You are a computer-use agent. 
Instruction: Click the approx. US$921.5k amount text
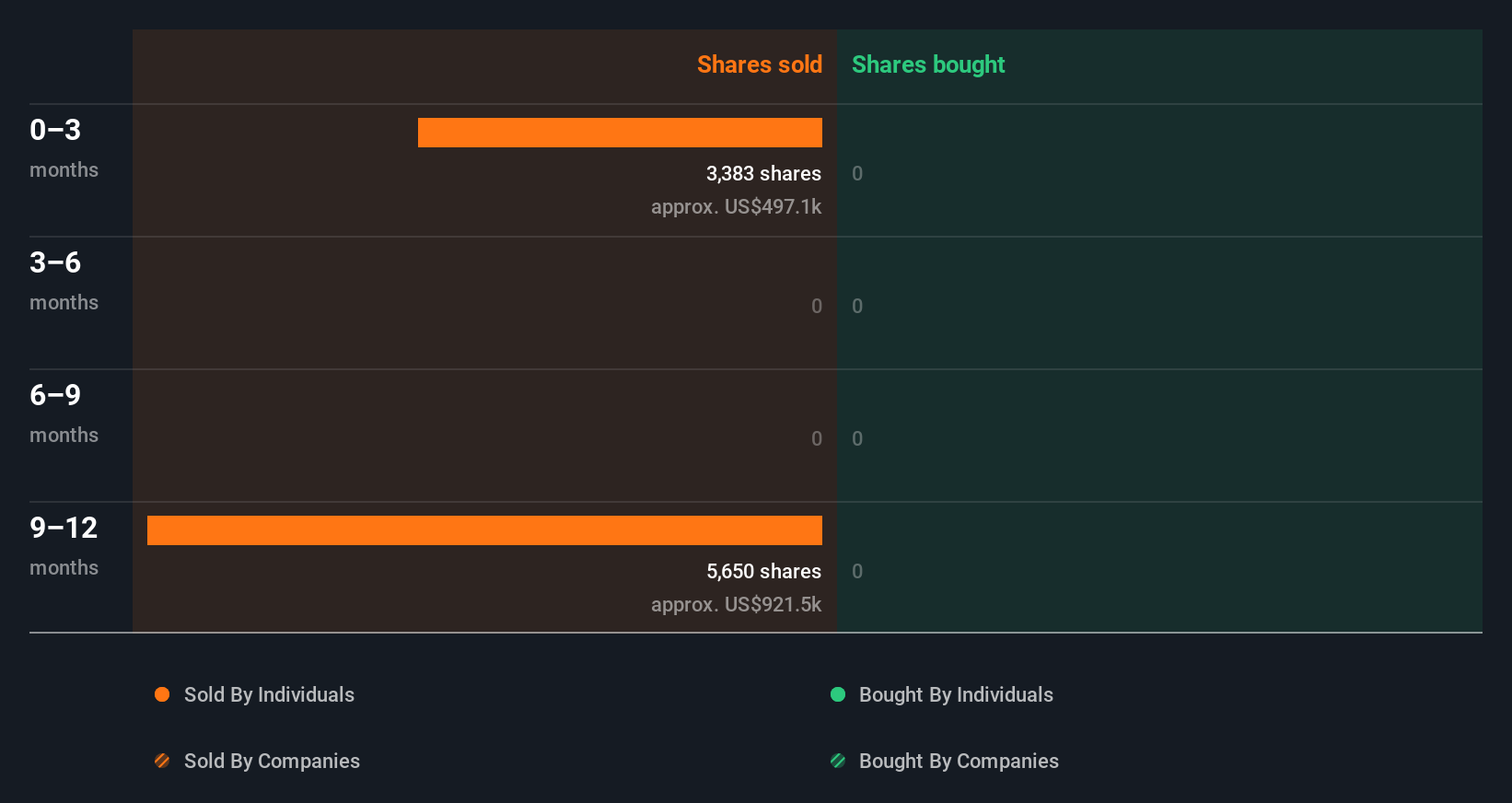[x=736, y=604]
